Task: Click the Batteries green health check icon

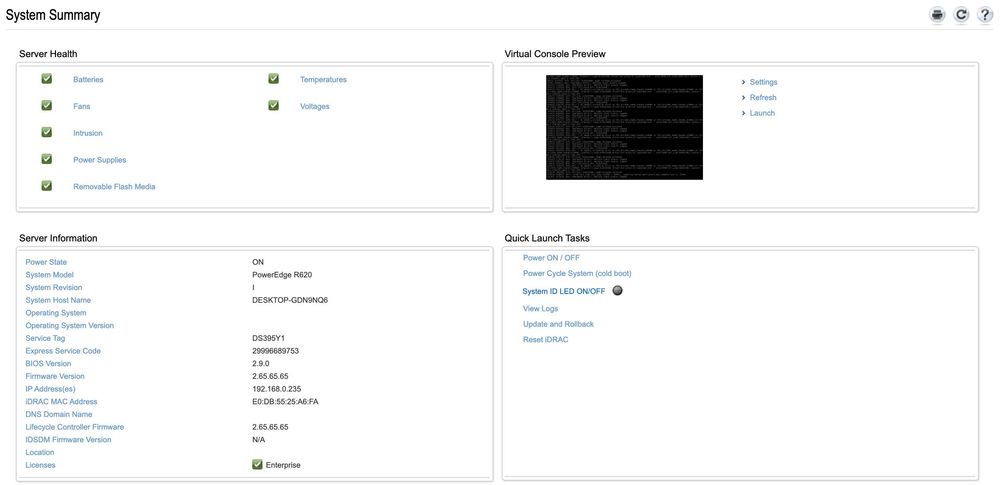Action: [47, 78]
